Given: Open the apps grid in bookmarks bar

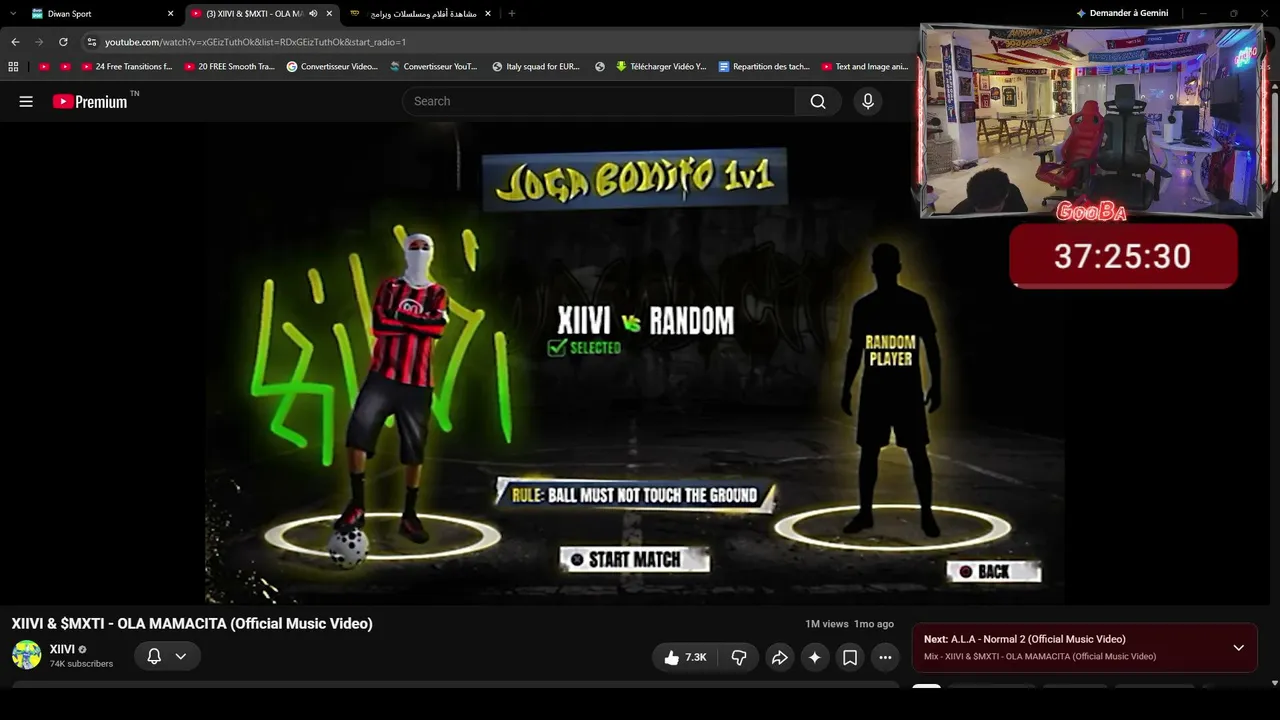Looking at the screenshot, I should (13, 67).
